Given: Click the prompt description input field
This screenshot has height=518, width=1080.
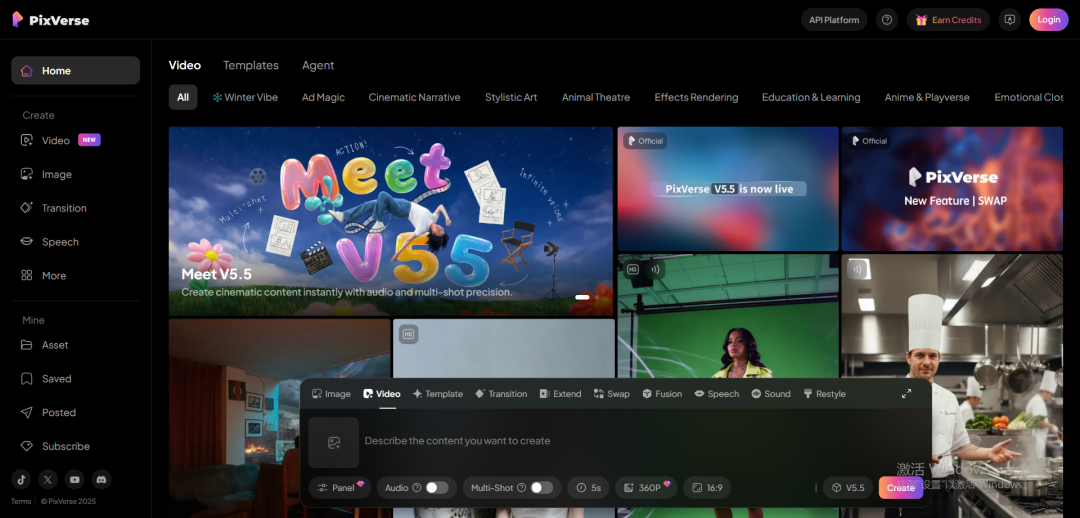Looking at the screenshot, I should point(641,441).
